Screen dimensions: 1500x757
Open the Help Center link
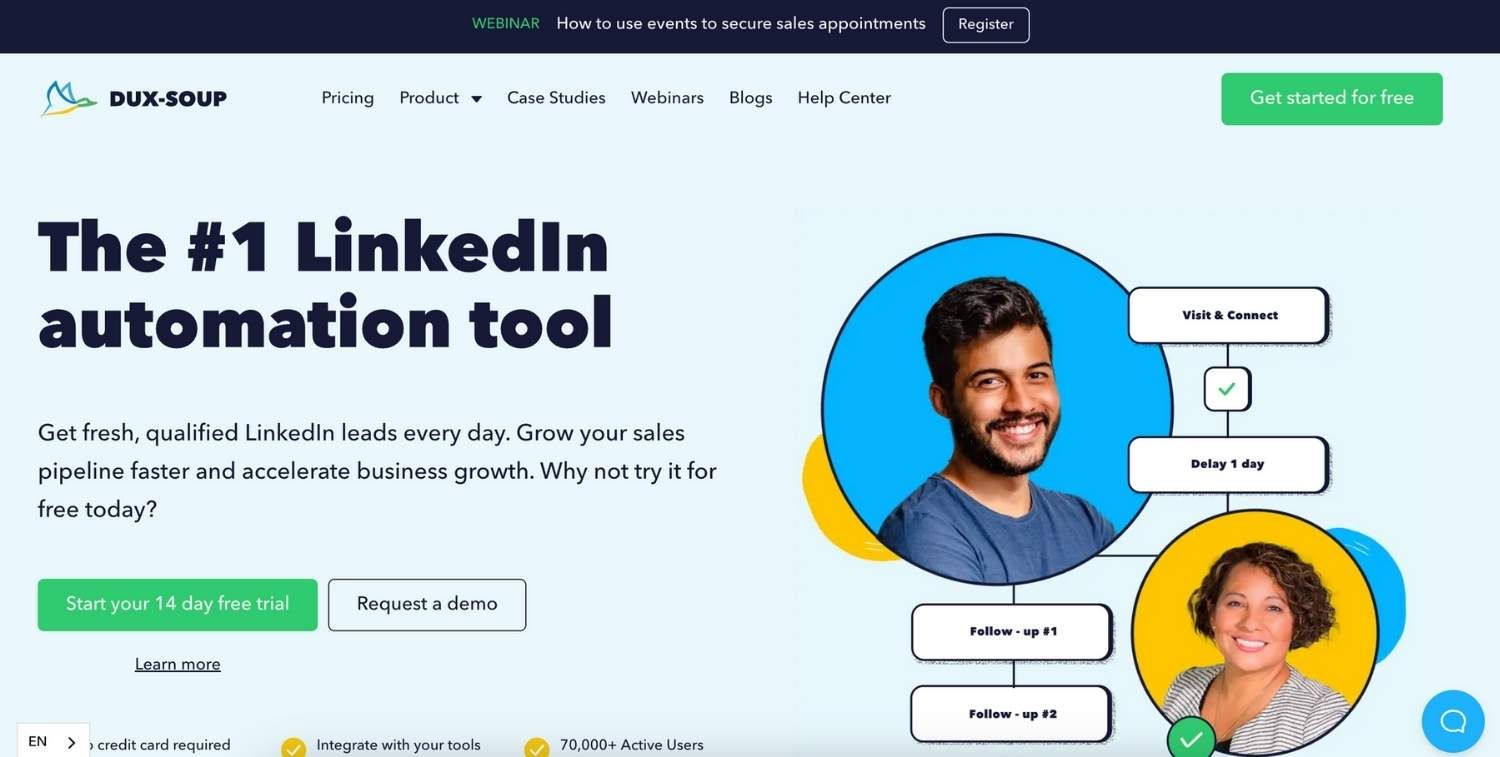pyautogui.click(x=844, y=98)
